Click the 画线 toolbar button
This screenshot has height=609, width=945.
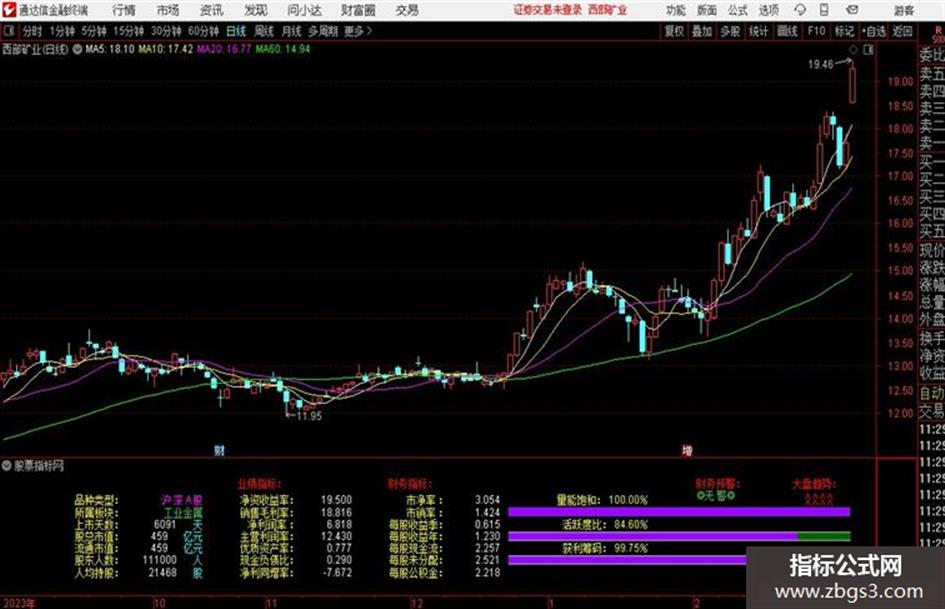pyautogui.click(x=787, y=31)
